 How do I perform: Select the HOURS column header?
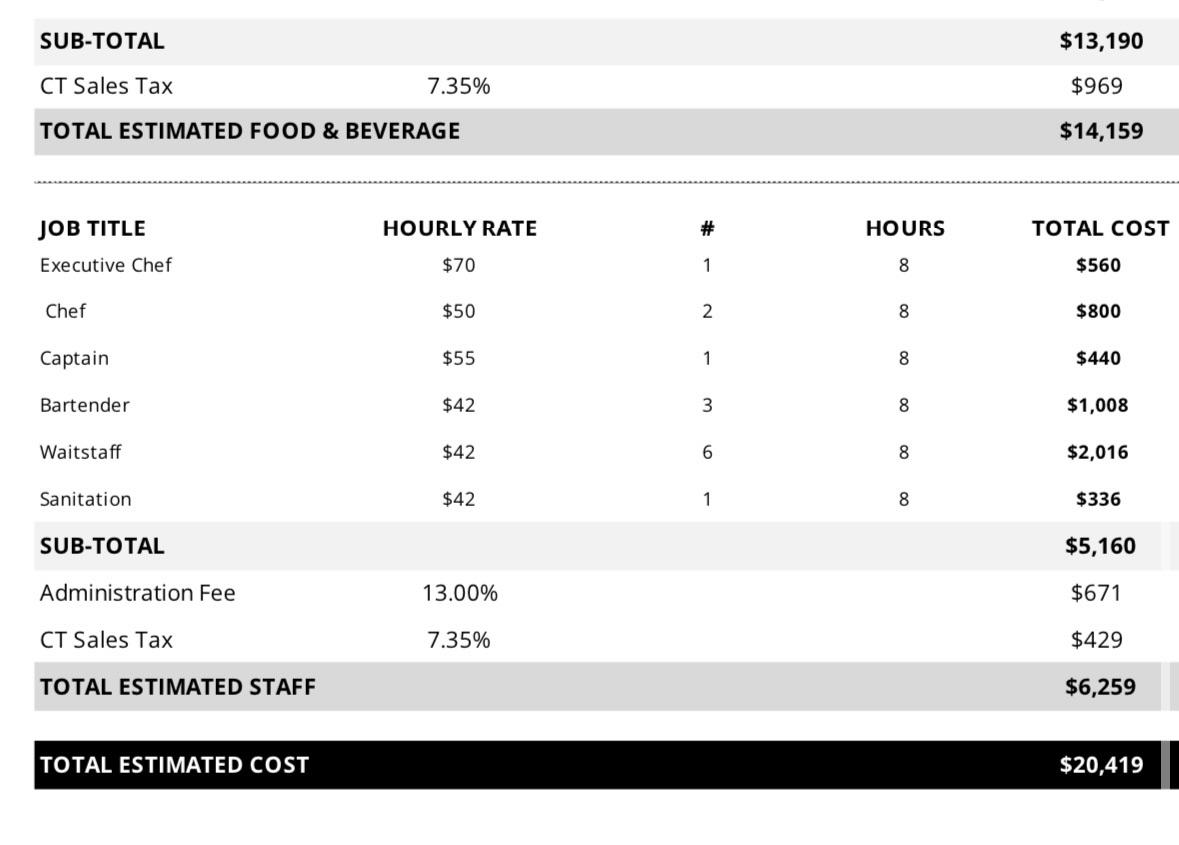click(904, 228)
